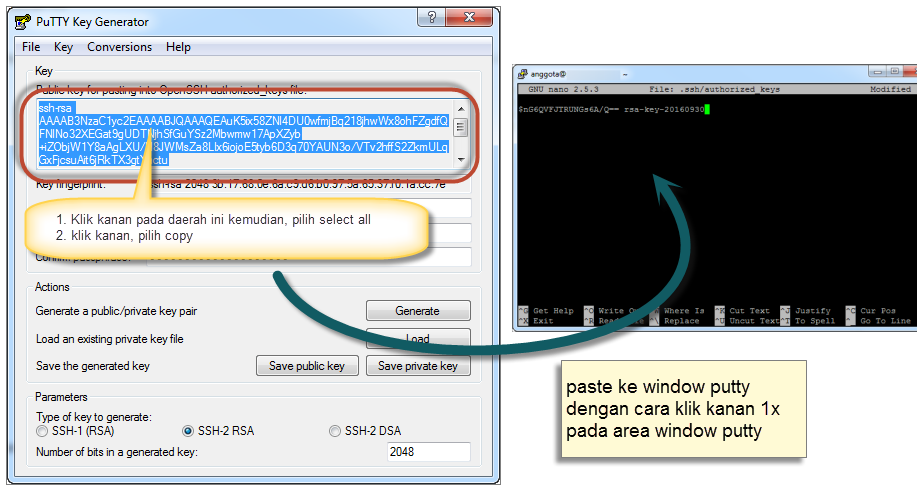
Task: Click the PuTTY terminal window title icon
Action: [x=522, y=73]
